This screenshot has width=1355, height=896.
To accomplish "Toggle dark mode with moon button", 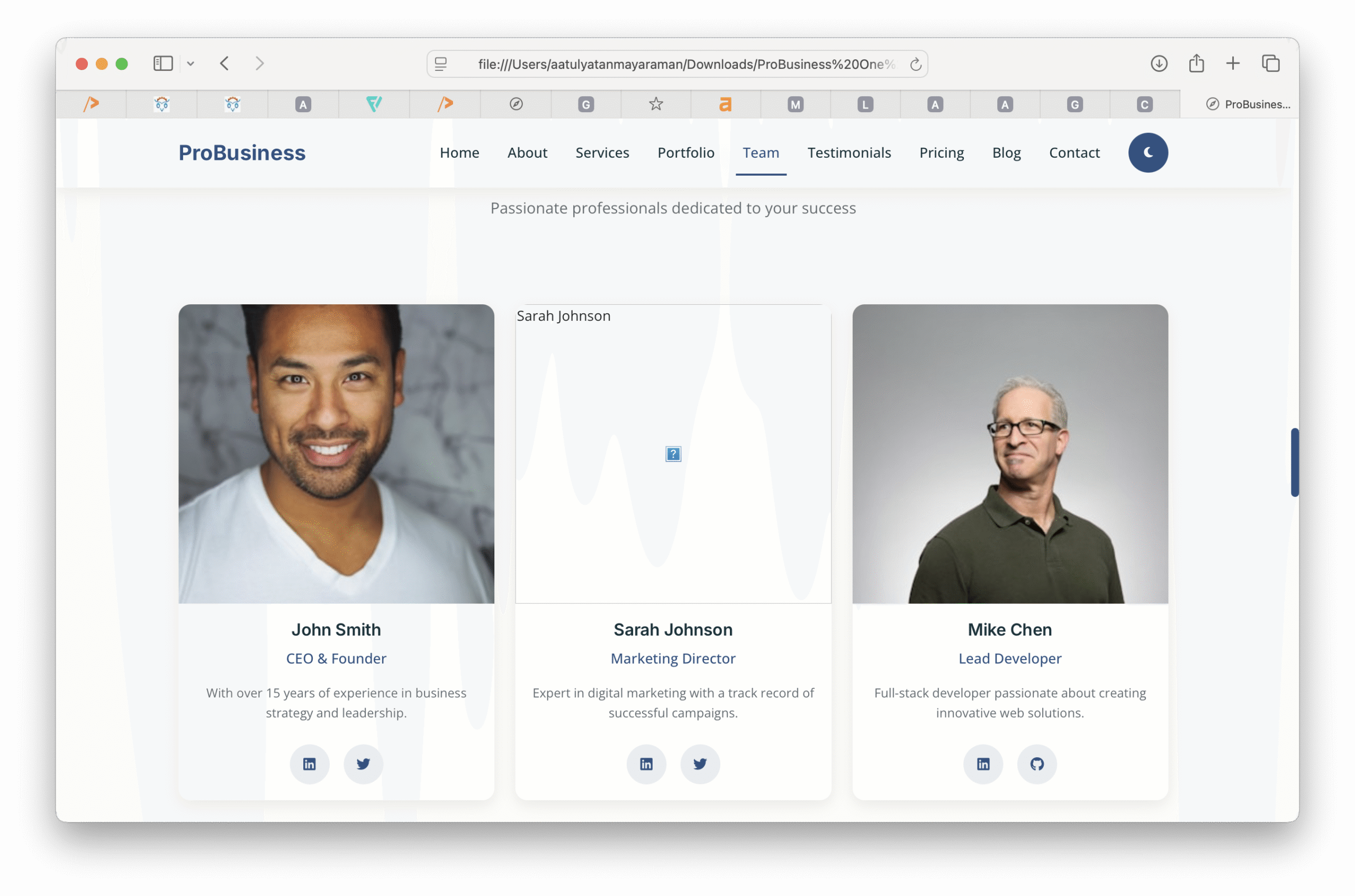I will (1148, 152).
